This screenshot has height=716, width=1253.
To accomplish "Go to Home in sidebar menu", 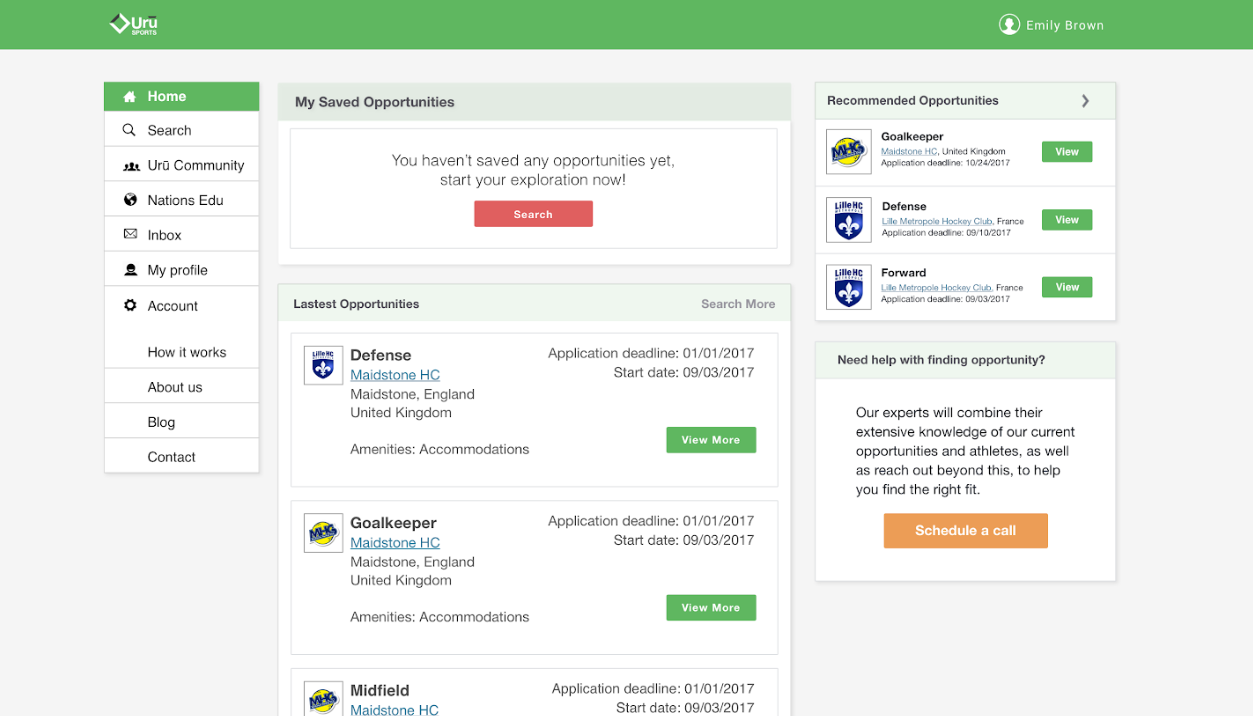I will click(x=182, y=97).
